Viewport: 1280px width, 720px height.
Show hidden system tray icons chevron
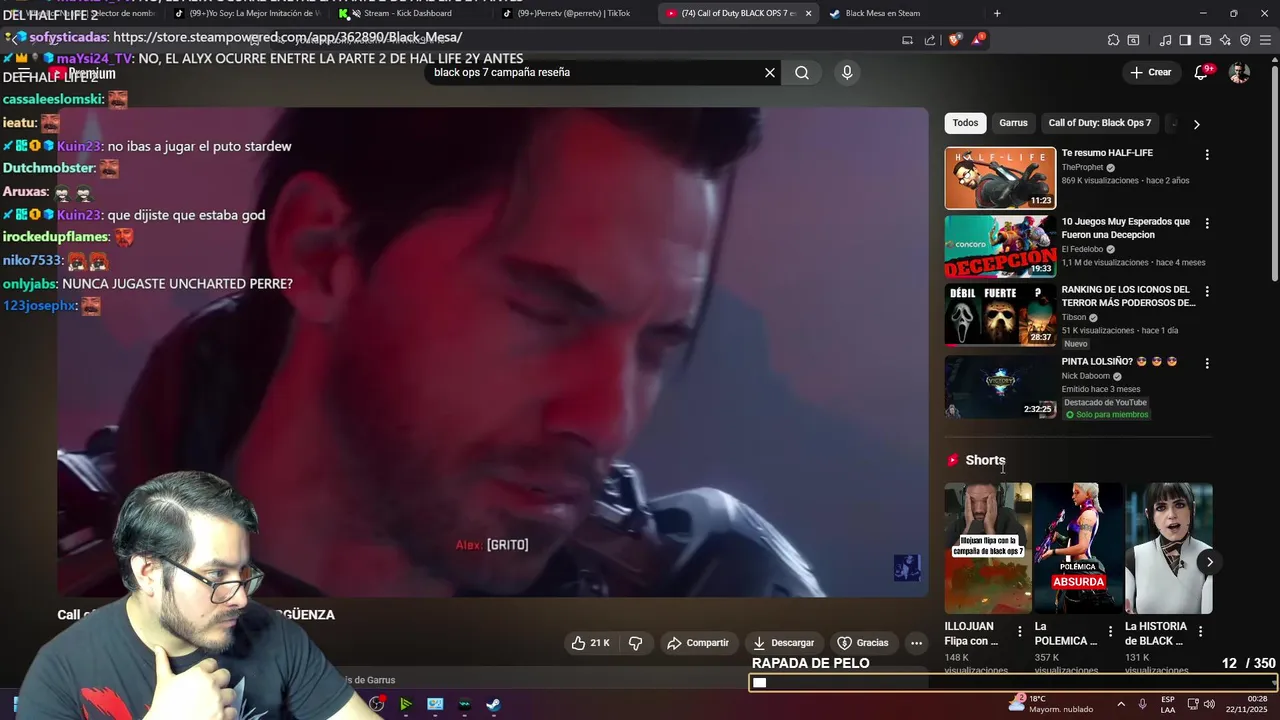click(1120, 705)
